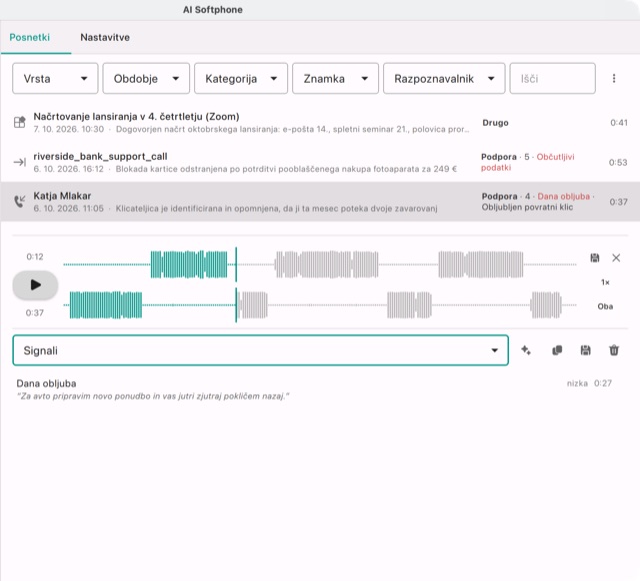Start playback with the play button
Image resolution: width=640 pixels, height=581 pixels.
pyautogui.click(x=35, y=285)
